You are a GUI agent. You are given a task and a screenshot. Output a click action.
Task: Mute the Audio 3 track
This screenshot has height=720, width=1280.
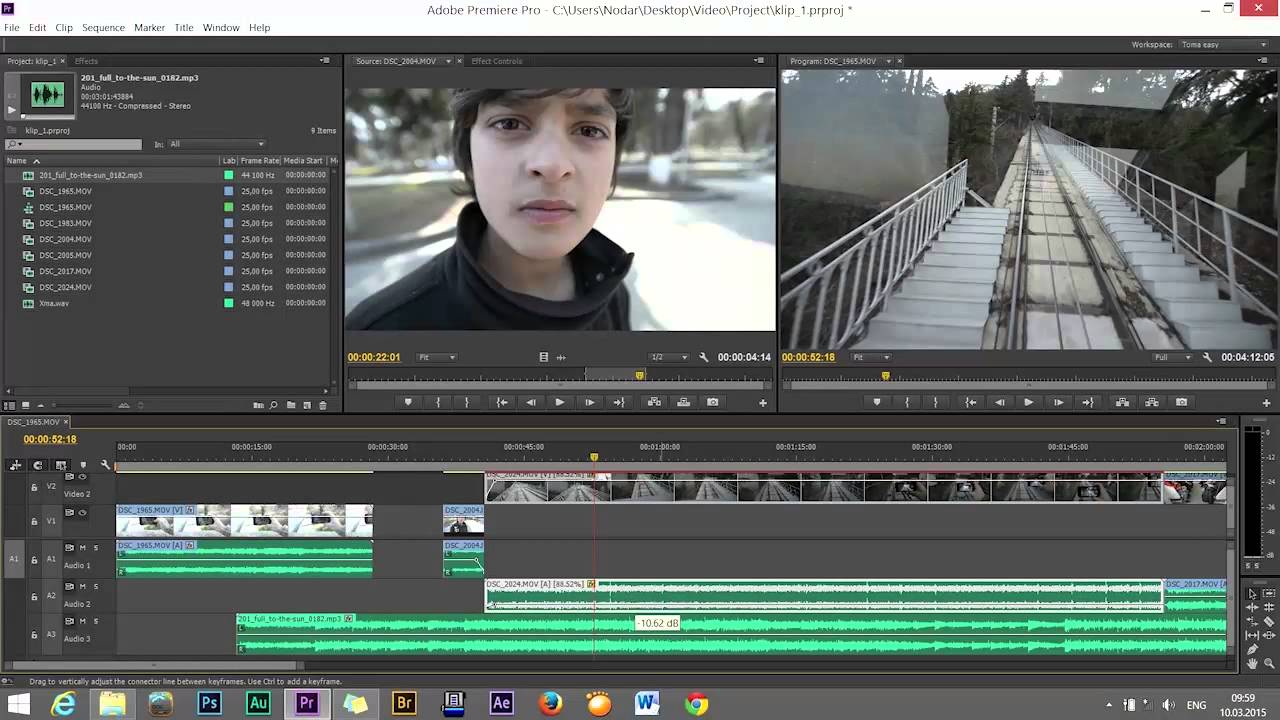tap(83, 621)
